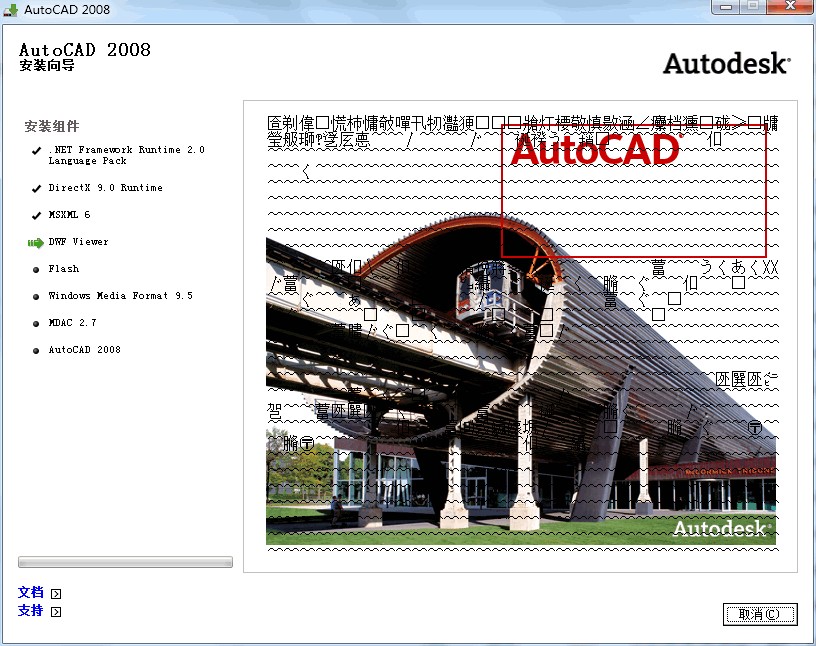Select the DWF Viewer component label
The height and width of the screenshot is (646, 816).
(x=78, y=242)
